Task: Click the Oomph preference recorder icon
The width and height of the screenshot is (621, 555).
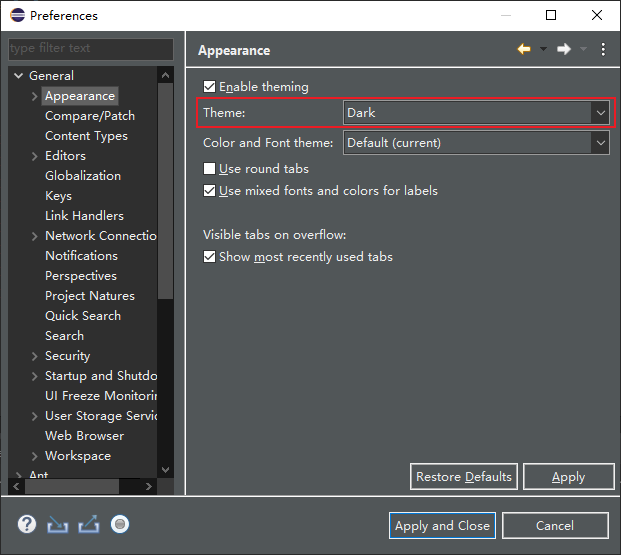Action: click(120, 524)
